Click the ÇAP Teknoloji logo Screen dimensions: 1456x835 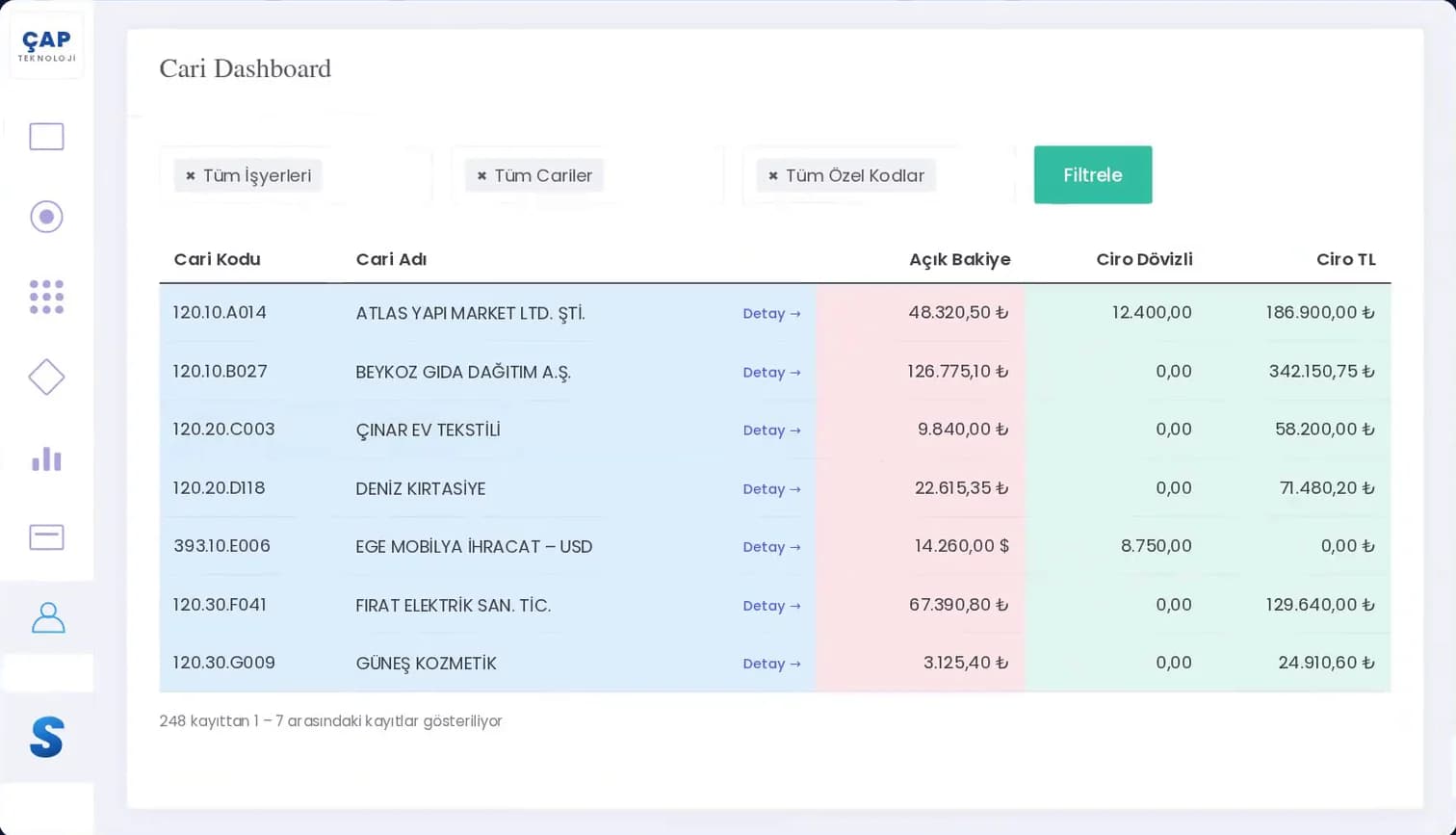[x=46, y=45]
